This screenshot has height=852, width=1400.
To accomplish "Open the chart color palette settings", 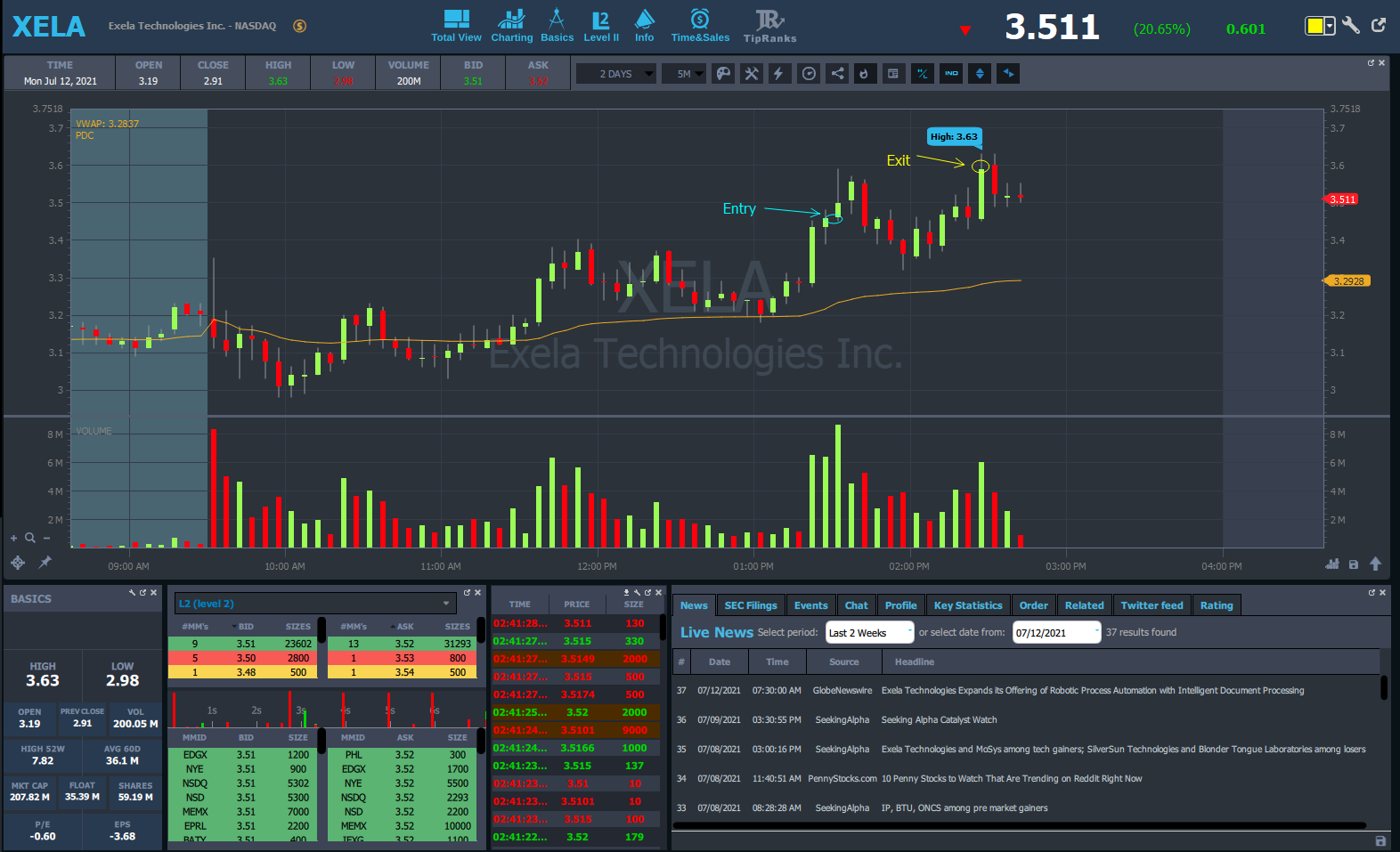I will coord(724,74).
